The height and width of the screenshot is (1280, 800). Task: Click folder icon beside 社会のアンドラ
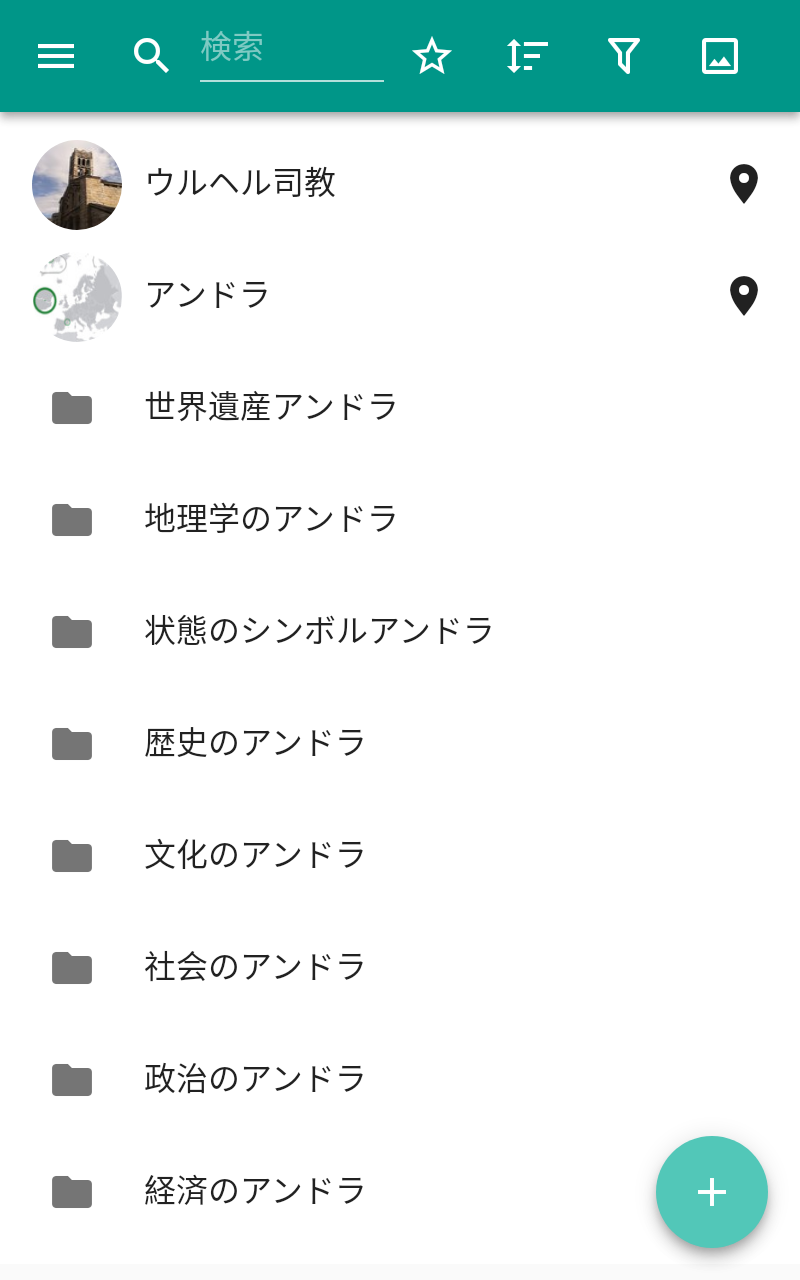pyautogui.click(x=72, y=967)
